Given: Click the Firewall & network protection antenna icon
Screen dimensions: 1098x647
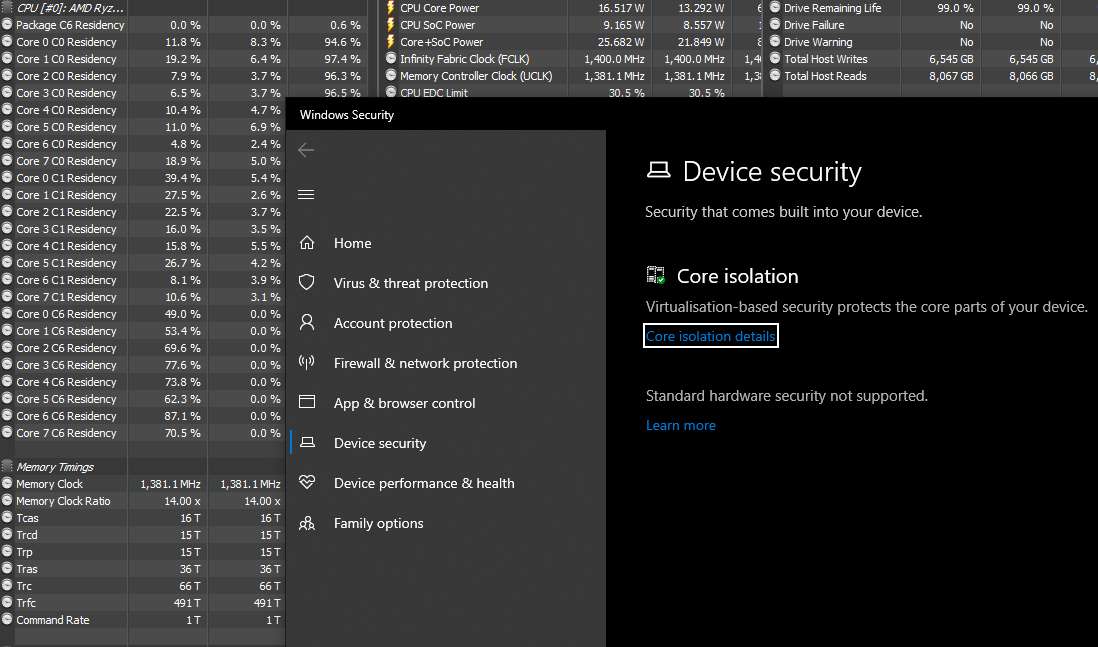Looking at the screenshot, I should 307,363.
